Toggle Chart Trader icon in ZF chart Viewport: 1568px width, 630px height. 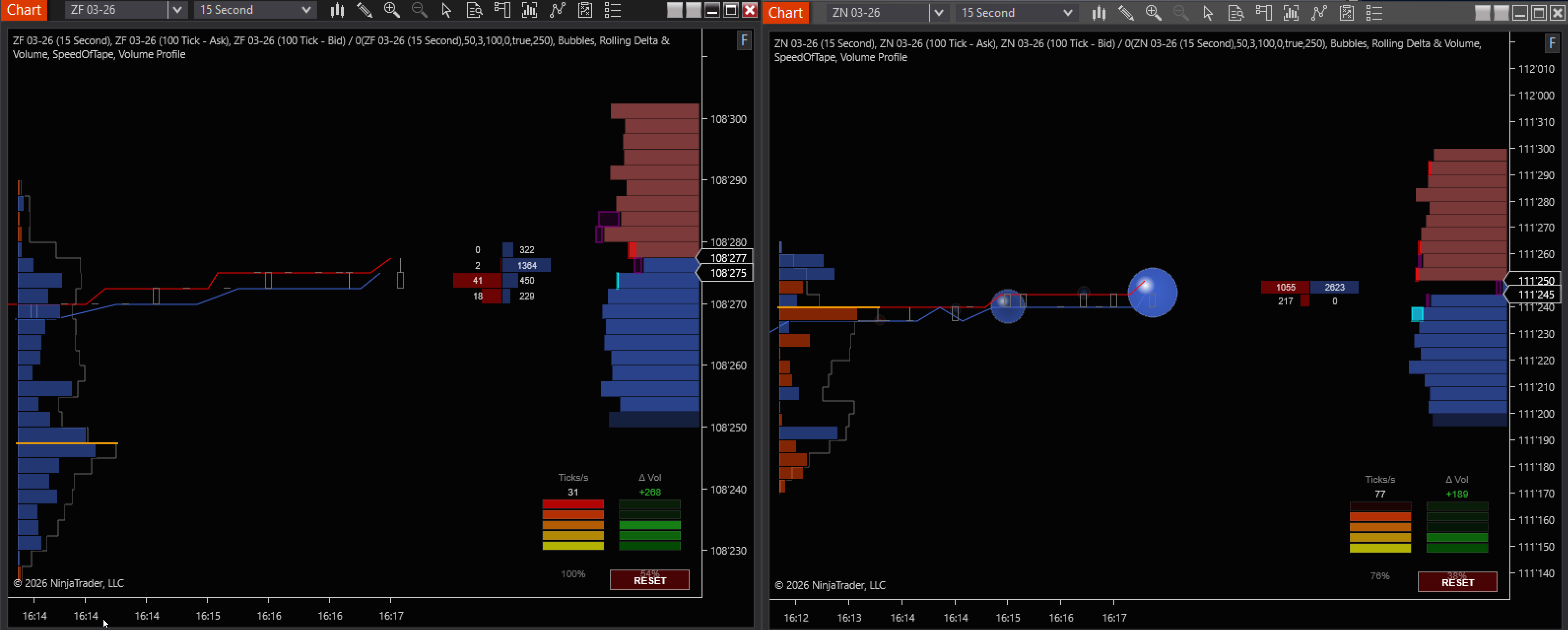[501, 10]
